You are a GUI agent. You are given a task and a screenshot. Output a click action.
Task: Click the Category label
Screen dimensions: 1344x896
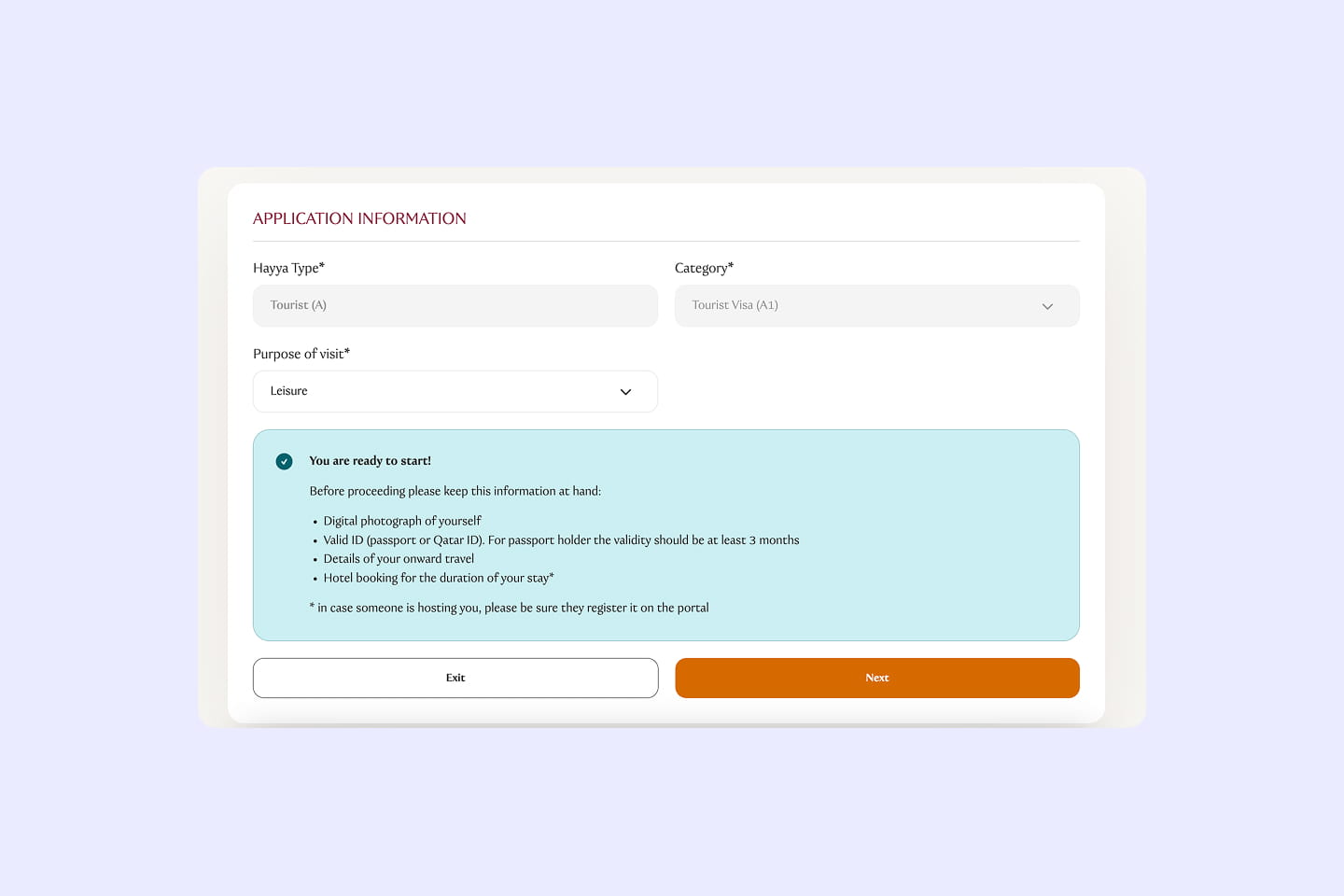point(704,268)
